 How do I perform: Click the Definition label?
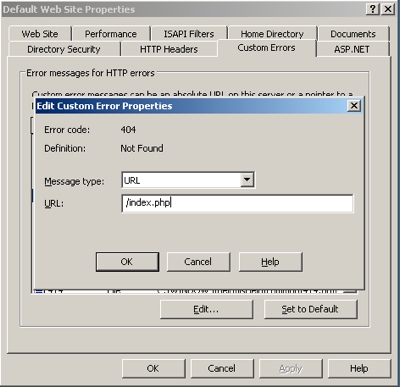pyautogui.click(x=65, y=148)
